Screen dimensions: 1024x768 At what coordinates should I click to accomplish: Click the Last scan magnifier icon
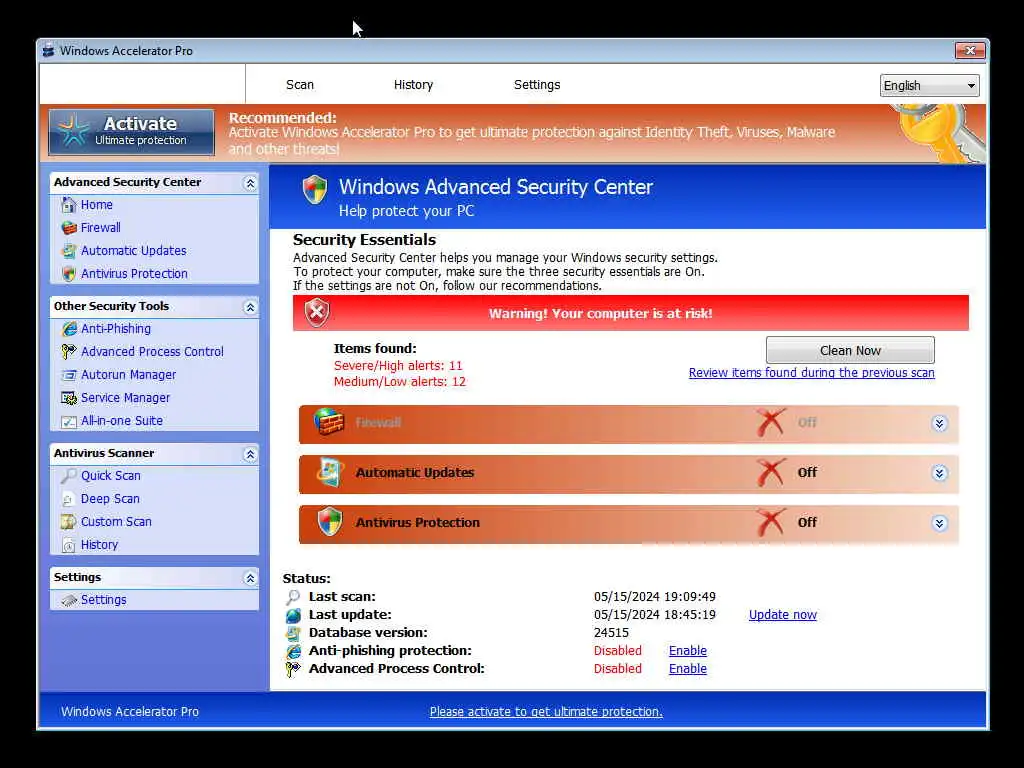click(293, 597)
